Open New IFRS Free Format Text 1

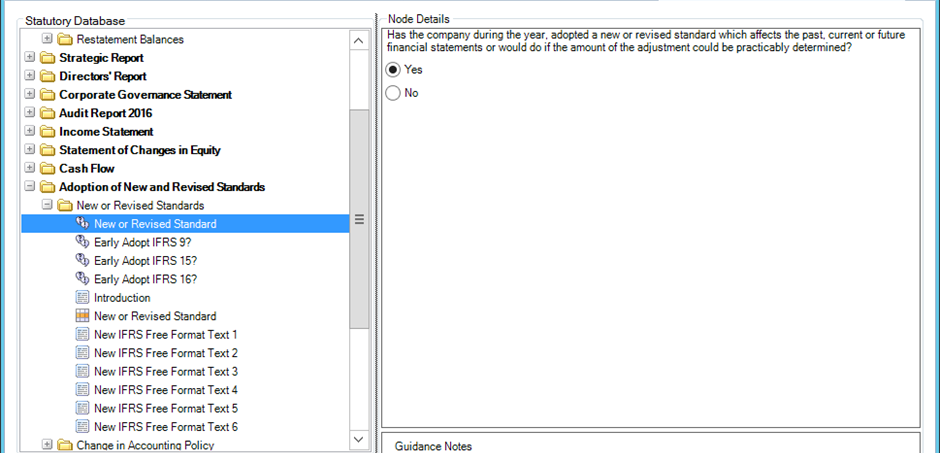[166, 334]
